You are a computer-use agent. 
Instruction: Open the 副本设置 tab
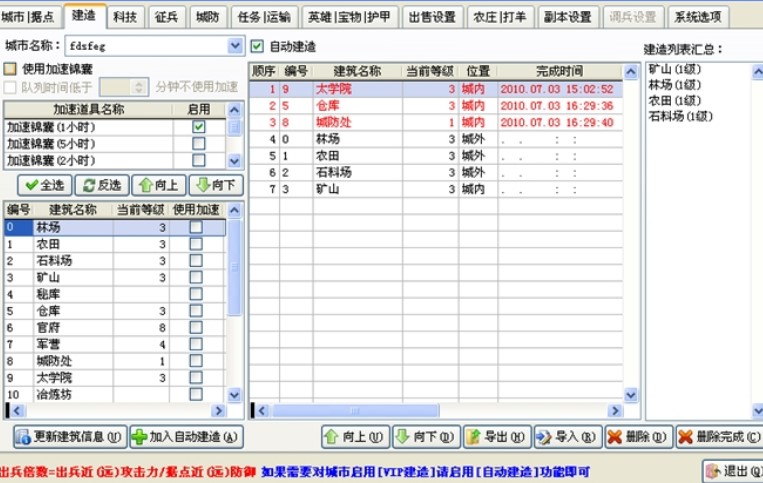[568, 17]
